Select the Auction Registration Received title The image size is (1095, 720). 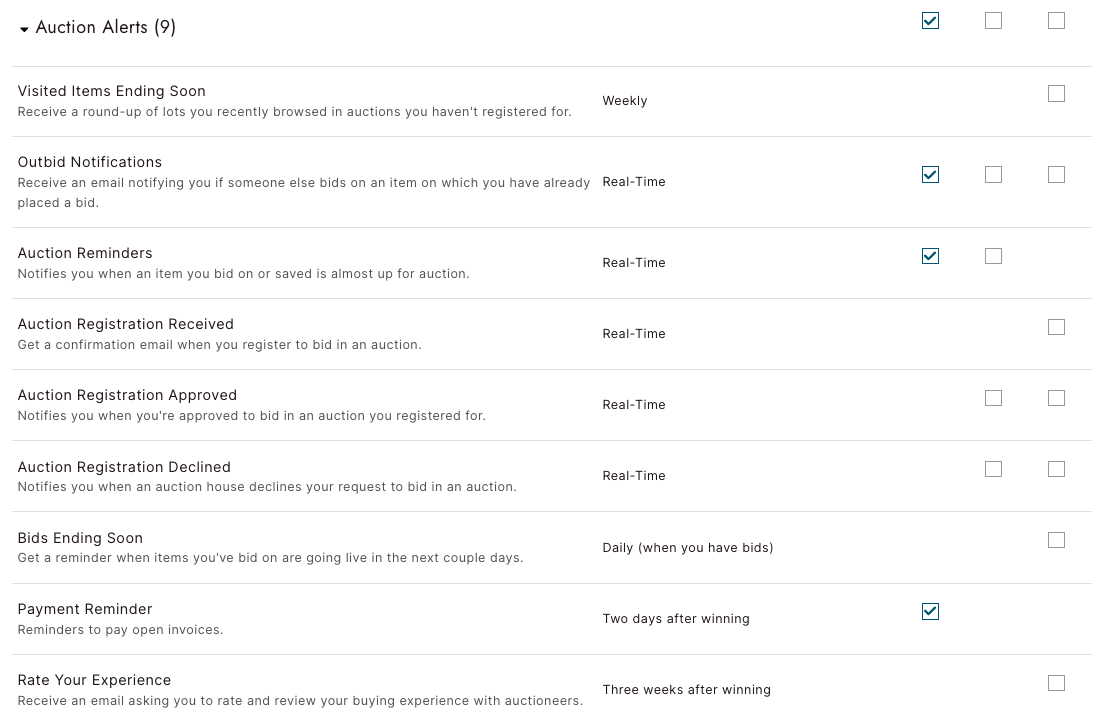tap(126, 324)
